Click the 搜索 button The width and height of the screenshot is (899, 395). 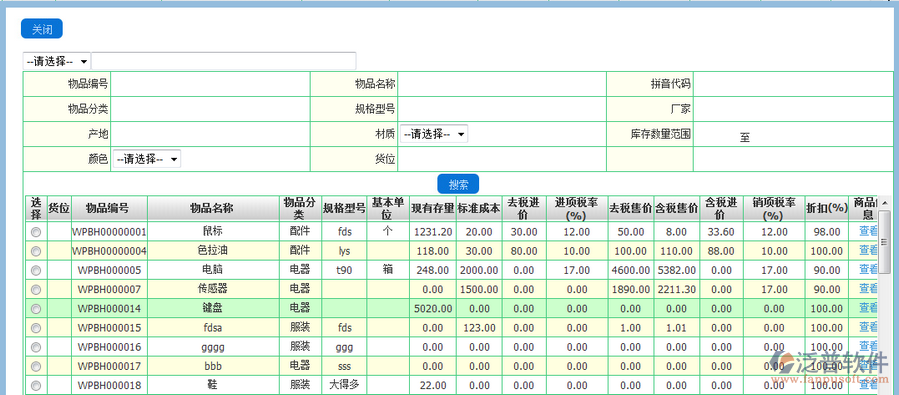tap(458, 185)
